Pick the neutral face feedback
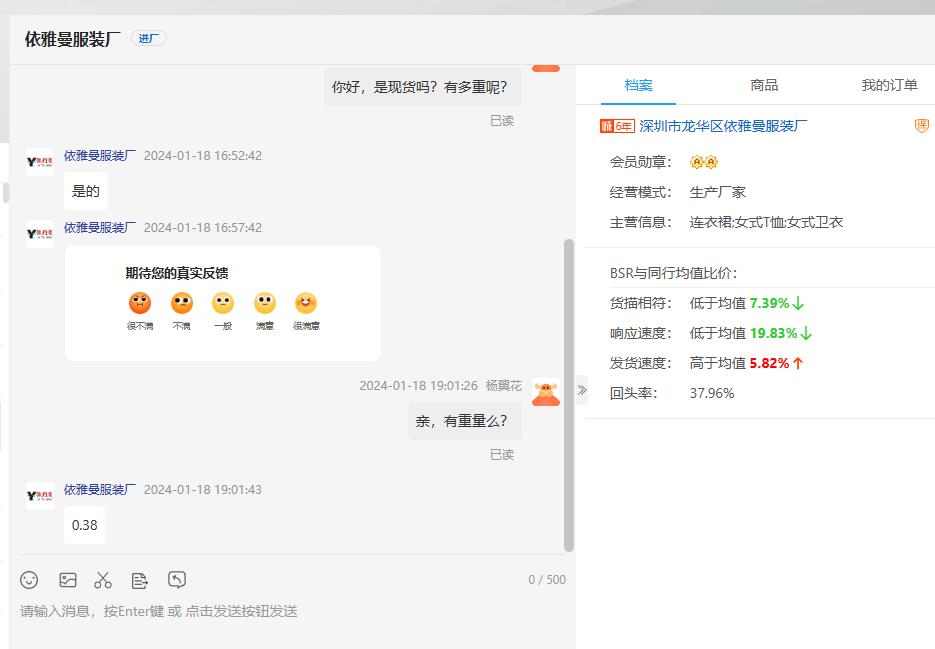 pyautogui.click(x=223, y=303)
